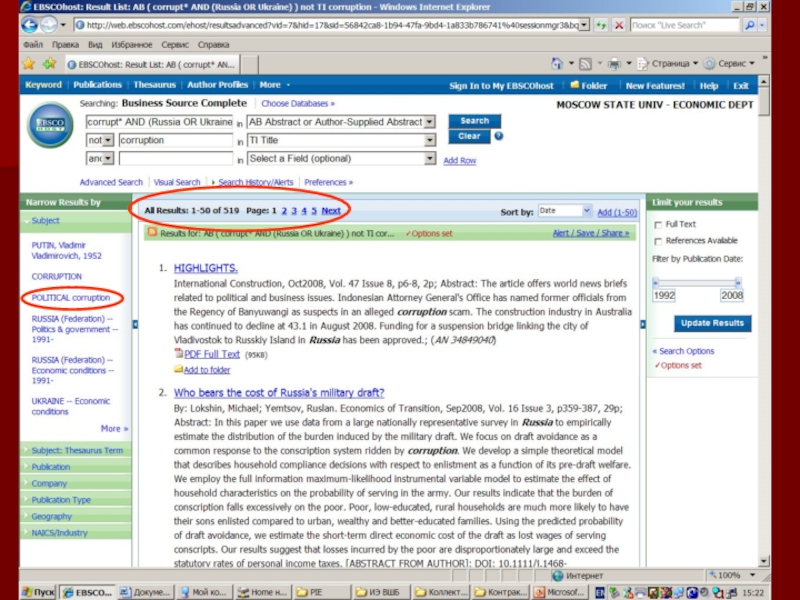Click the Alert / Save / Share link
800x600 pixels.
[591, 233]
